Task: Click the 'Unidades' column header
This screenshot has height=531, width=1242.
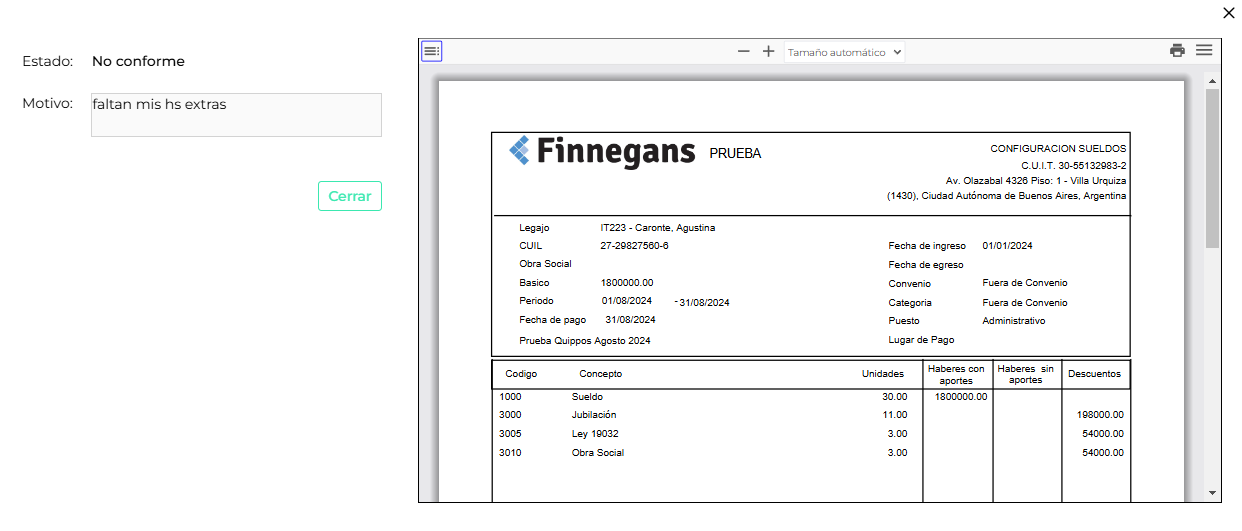Action: (x=883, y=374)
